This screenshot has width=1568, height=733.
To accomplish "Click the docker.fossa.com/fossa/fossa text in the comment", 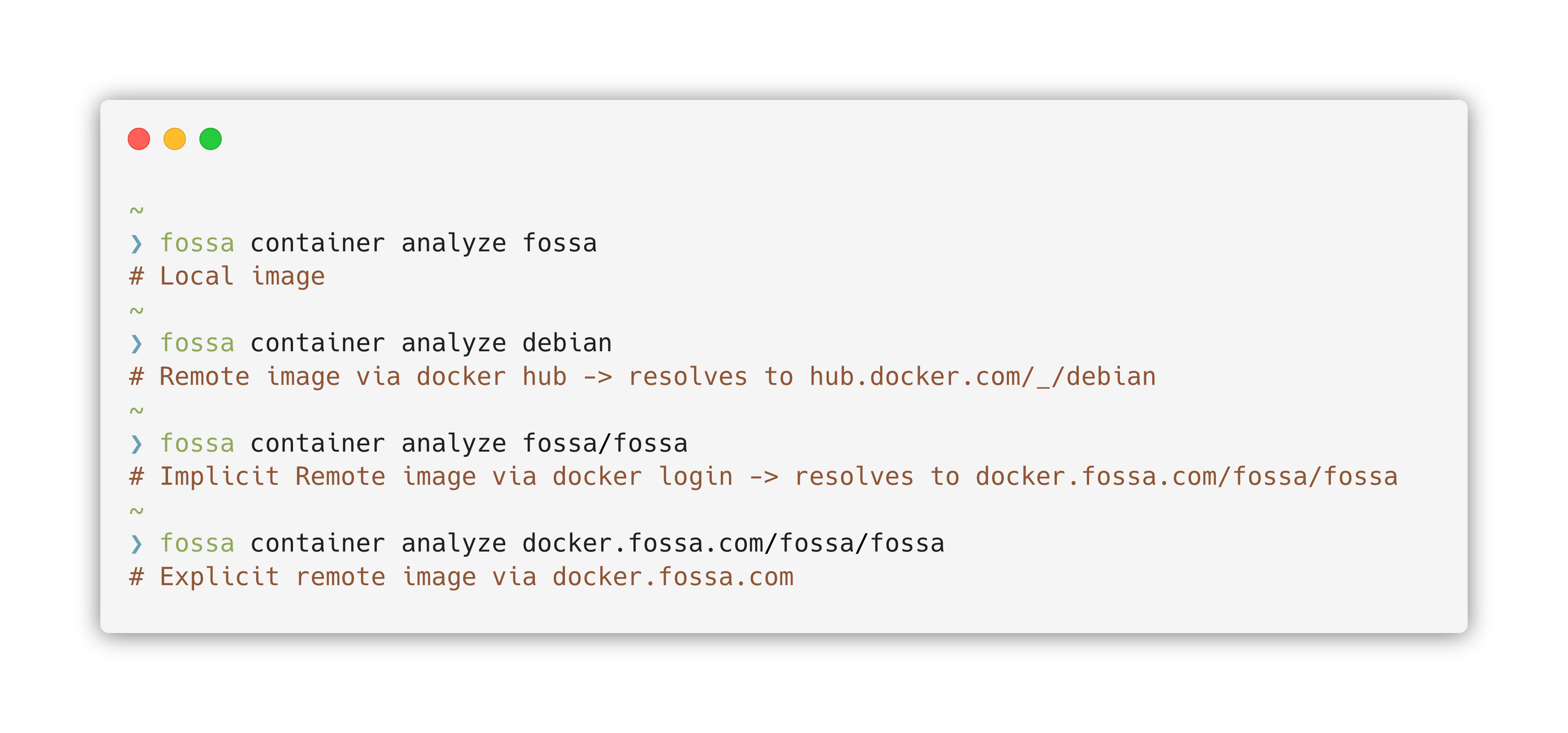I will [x=1186, y=477].
